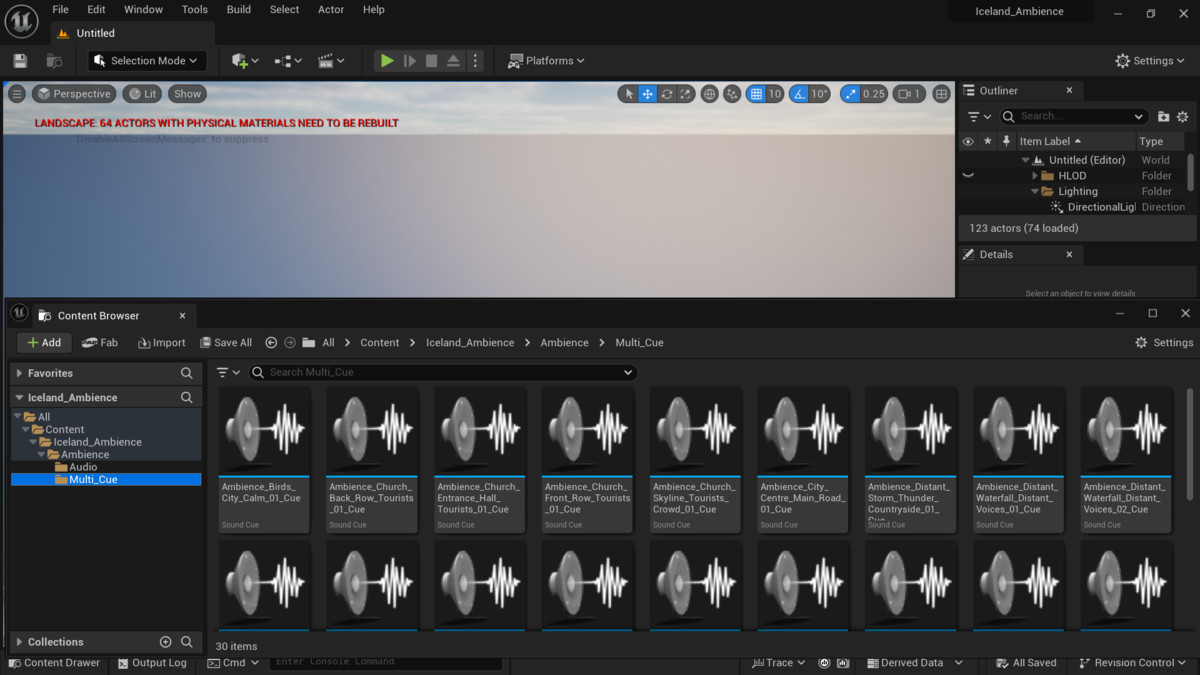The image size is (1200, 675).
Task: Switch to the Output Log tab
Action: [x=151, y=663]
